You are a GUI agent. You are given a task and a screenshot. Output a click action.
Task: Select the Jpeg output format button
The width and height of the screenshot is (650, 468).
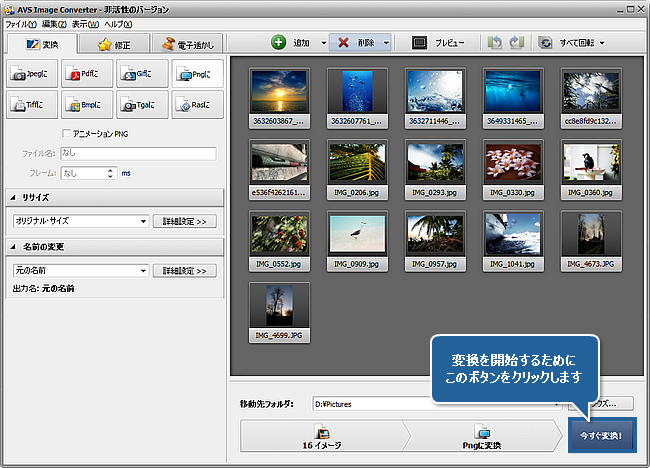click(32, 74)
